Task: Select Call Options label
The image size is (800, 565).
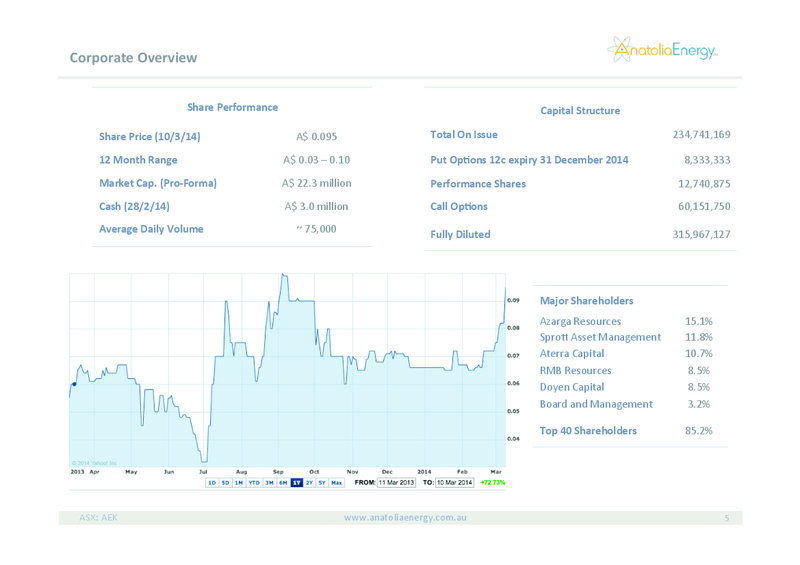Action: tap(459, 207)
